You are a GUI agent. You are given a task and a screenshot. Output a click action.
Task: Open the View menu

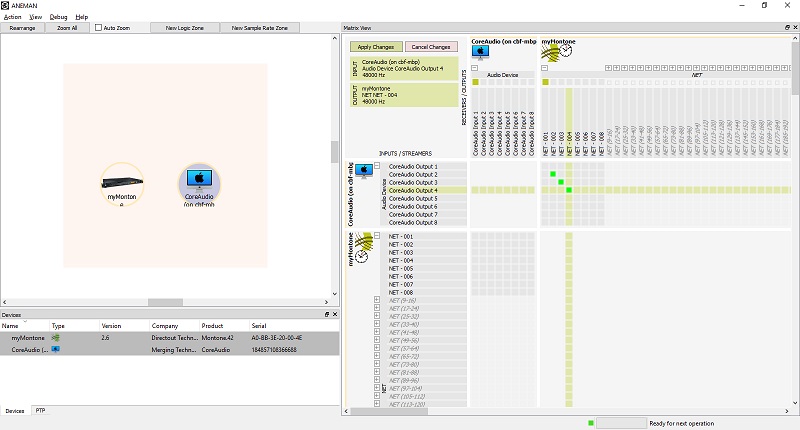tap(36, 17)
